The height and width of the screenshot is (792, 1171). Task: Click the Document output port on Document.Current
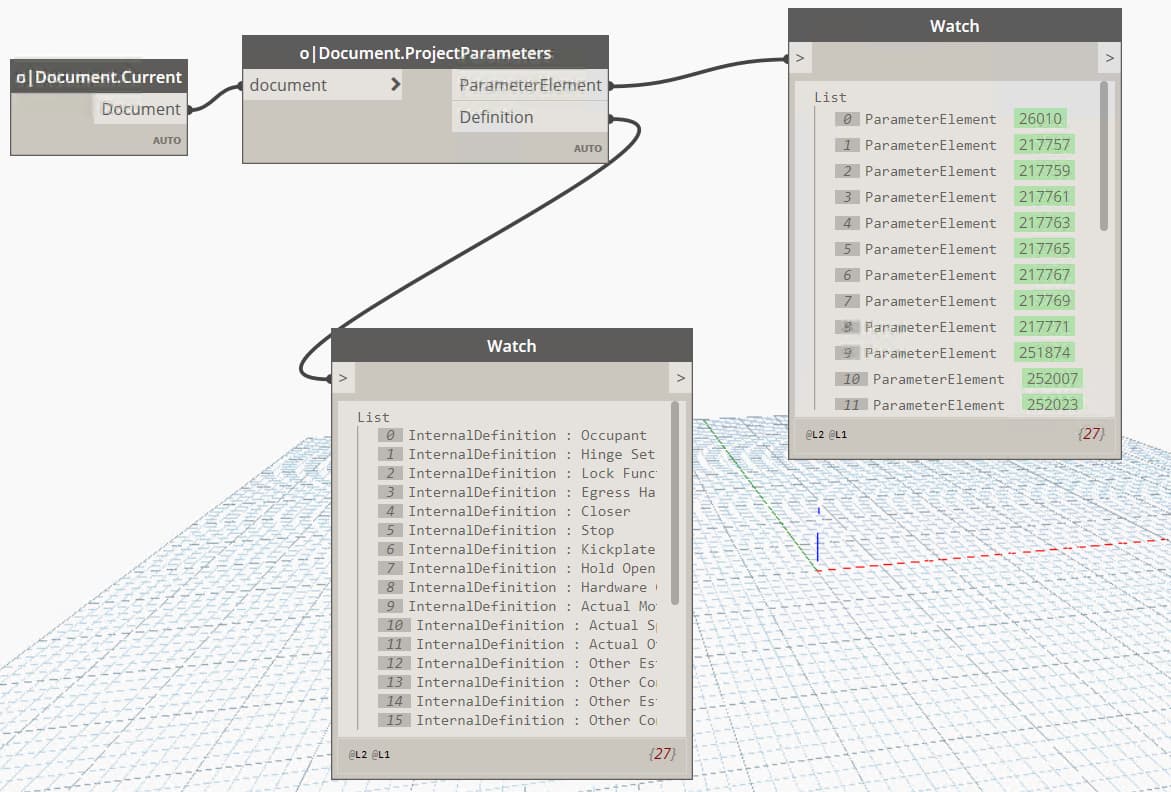138,109
